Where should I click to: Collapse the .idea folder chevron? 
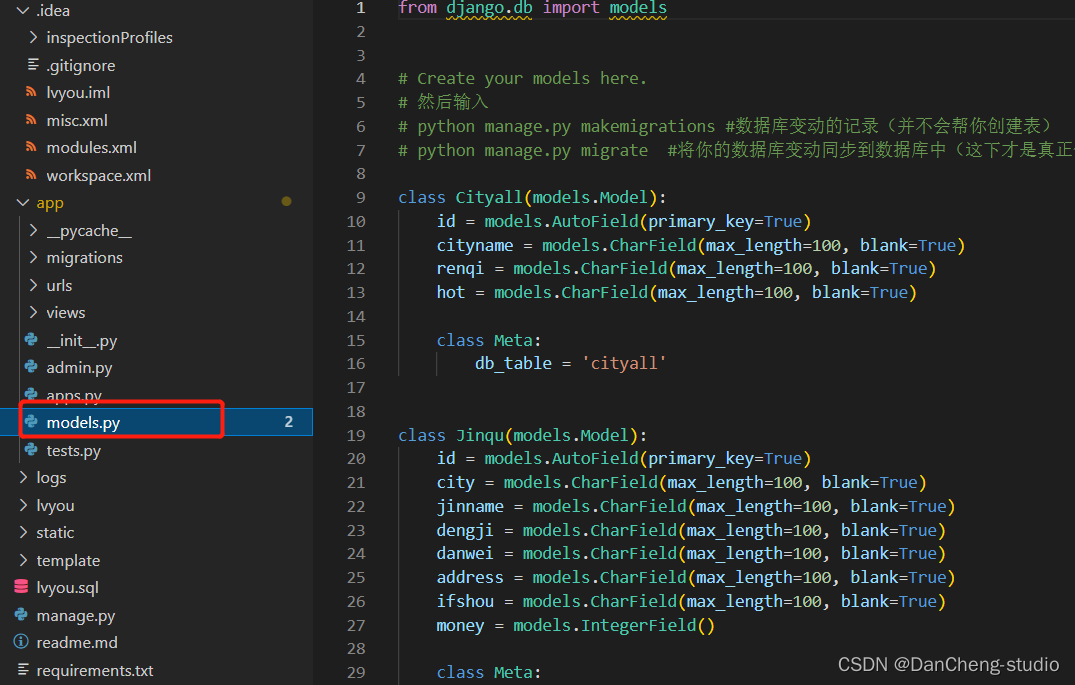coord(23,10)
